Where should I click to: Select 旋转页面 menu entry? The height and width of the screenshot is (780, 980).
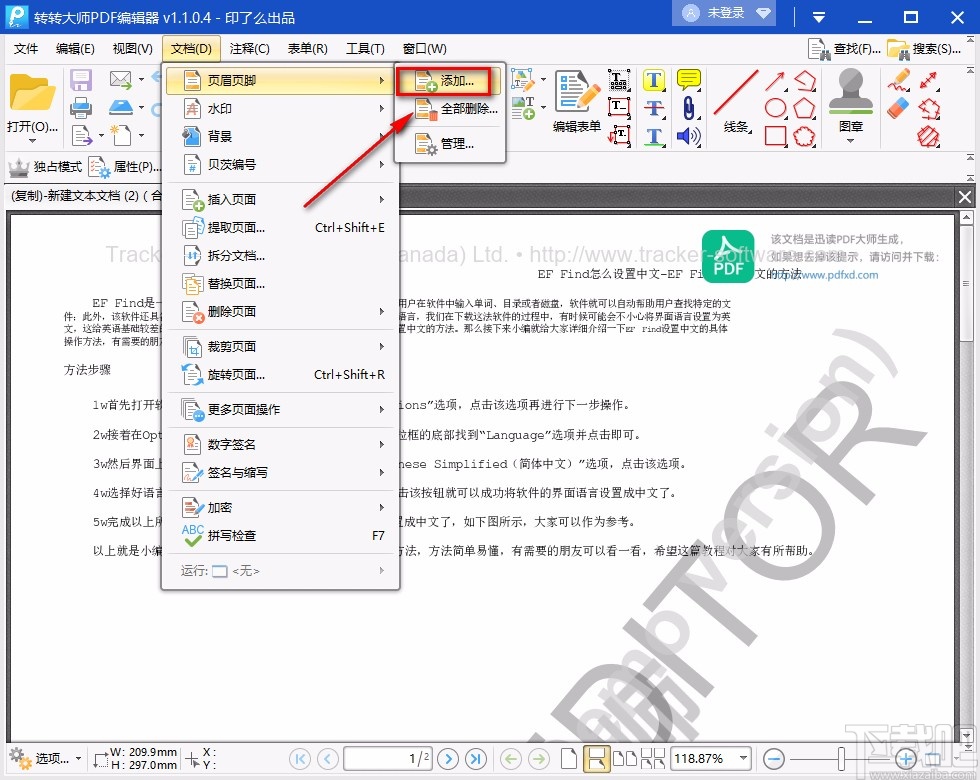280,374
